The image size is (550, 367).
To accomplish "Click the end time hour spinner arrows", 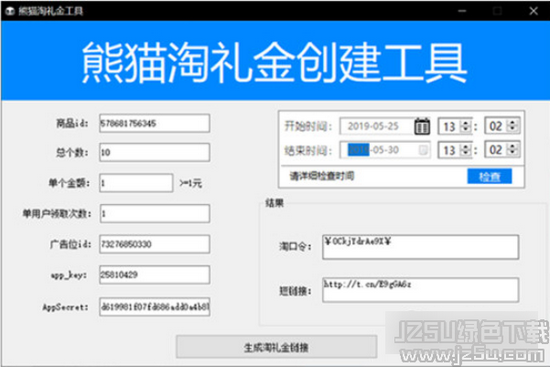I will pos(466,150).
